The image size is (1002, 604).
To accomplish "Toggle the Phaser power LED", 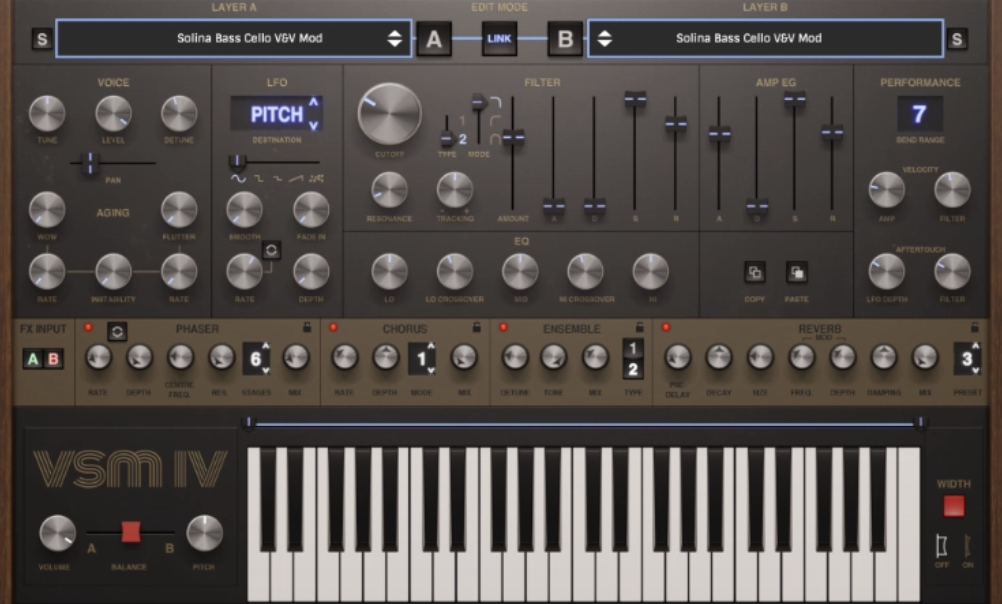I will 88,328.
